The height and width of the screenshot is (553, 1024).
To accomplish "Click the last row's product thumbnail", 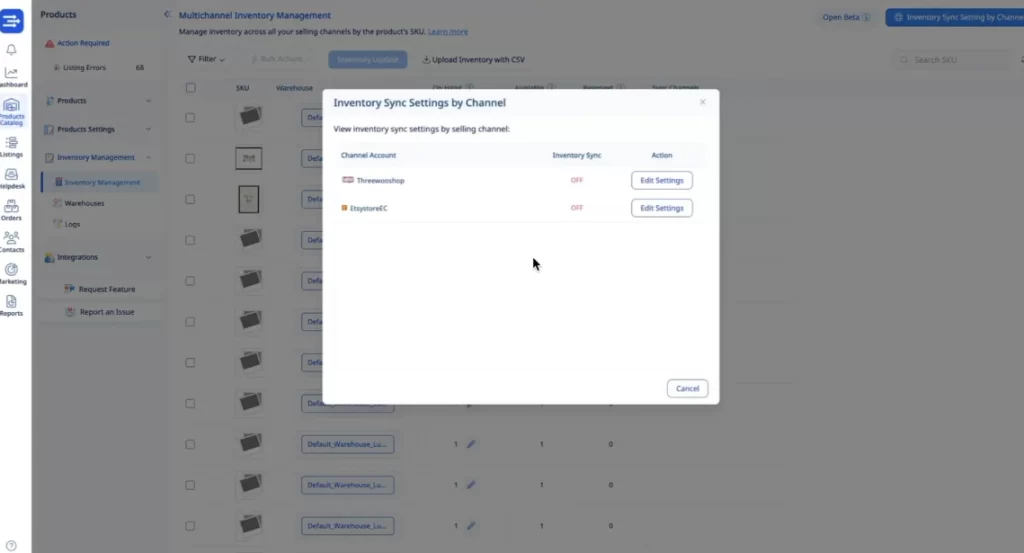I will click(249, 524).
